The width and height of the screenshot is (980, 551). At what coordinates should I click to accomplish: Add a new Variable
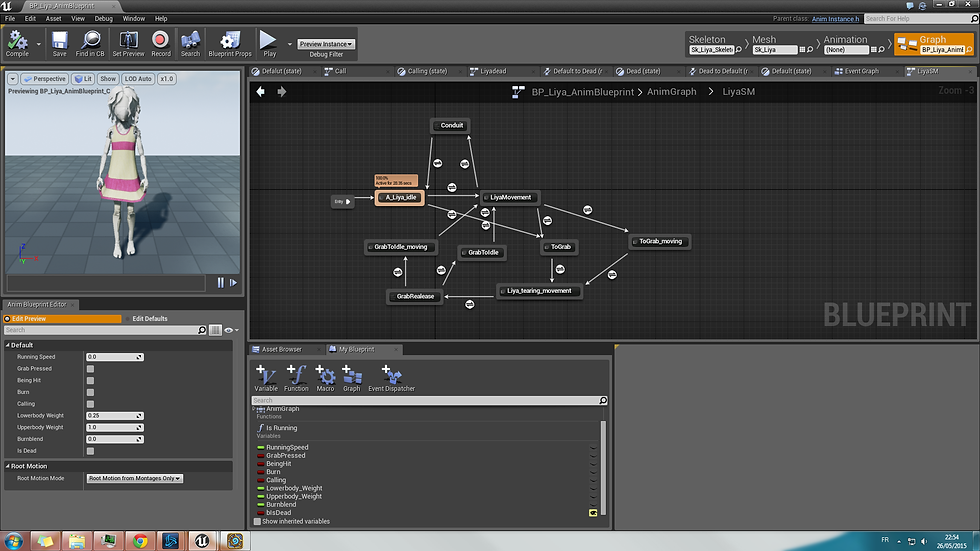pyautogui.click(x=266, y=379)
